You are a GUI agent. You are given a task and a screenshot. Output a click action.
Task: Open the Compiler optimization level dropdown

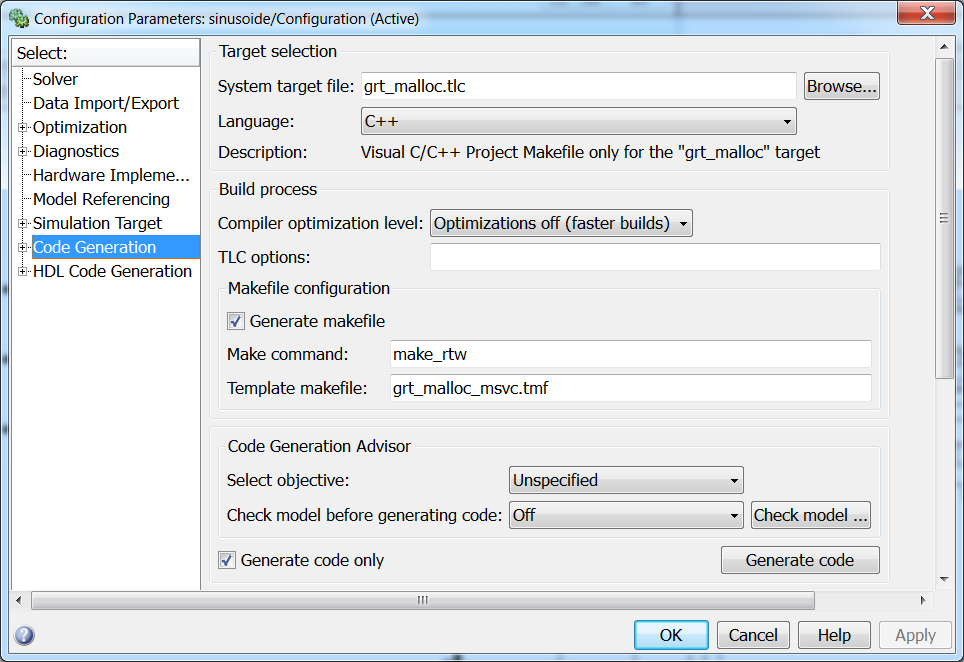561,223
